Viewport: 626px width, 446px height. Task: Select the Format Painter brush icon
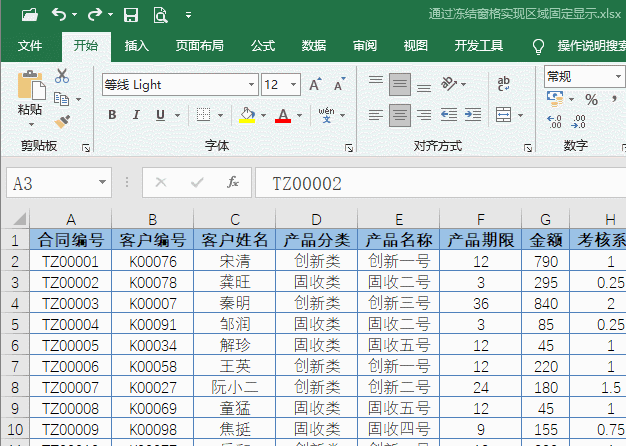pos(62,122)
